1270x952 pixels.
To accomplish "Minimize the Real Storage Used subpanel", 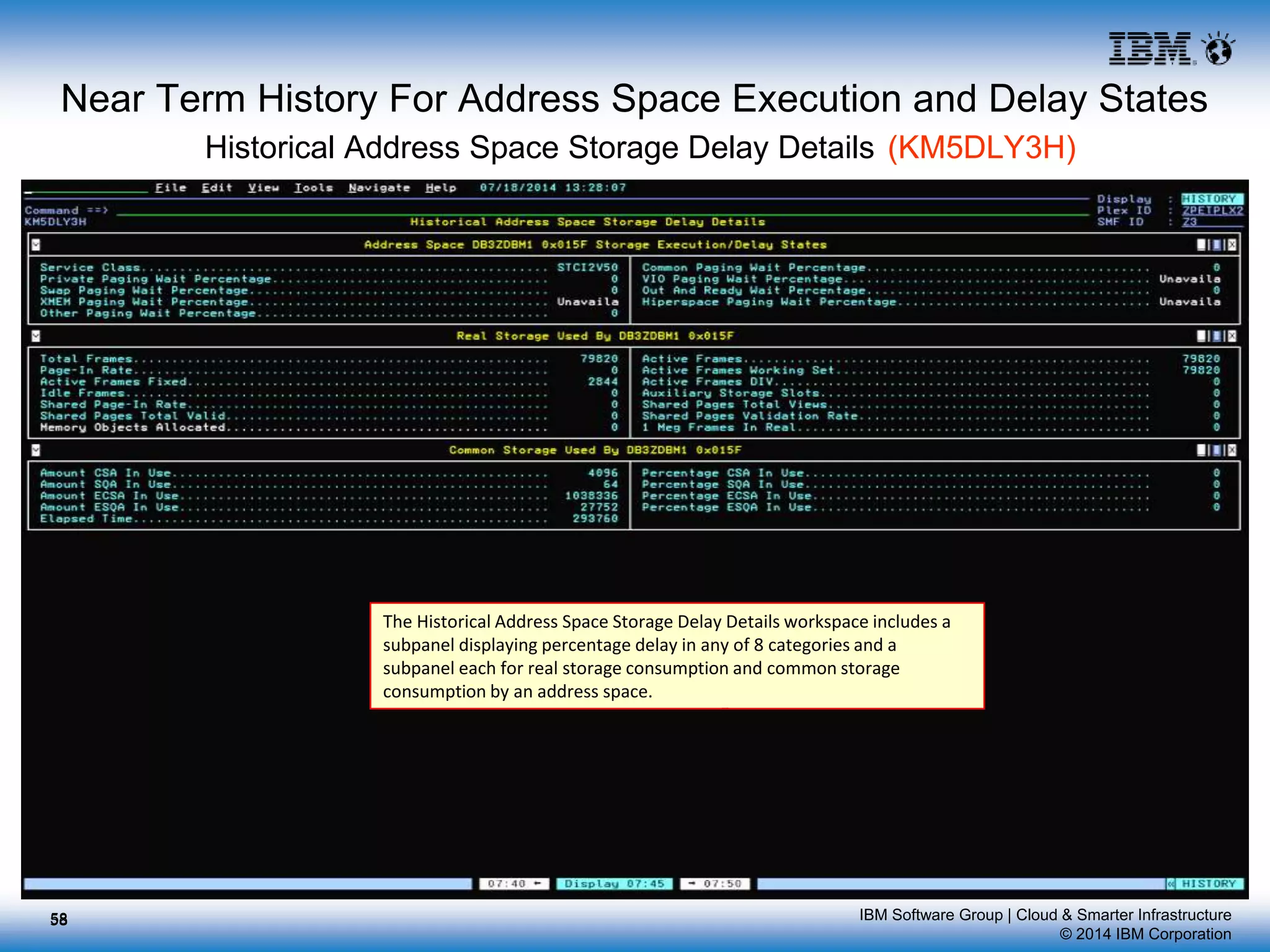I will (x=1202, y=336).
